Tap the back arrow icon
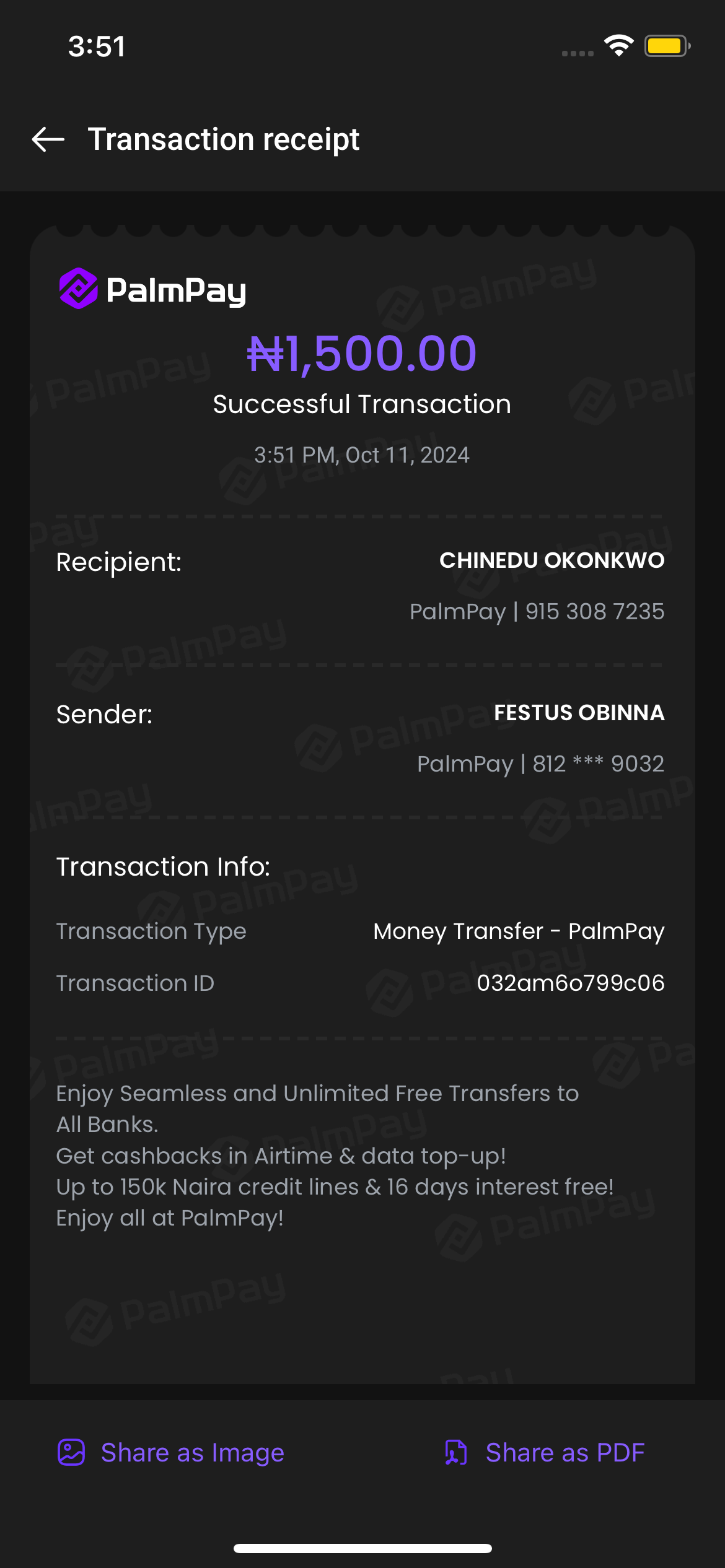725x1568 pixels. tap(48, 139)
